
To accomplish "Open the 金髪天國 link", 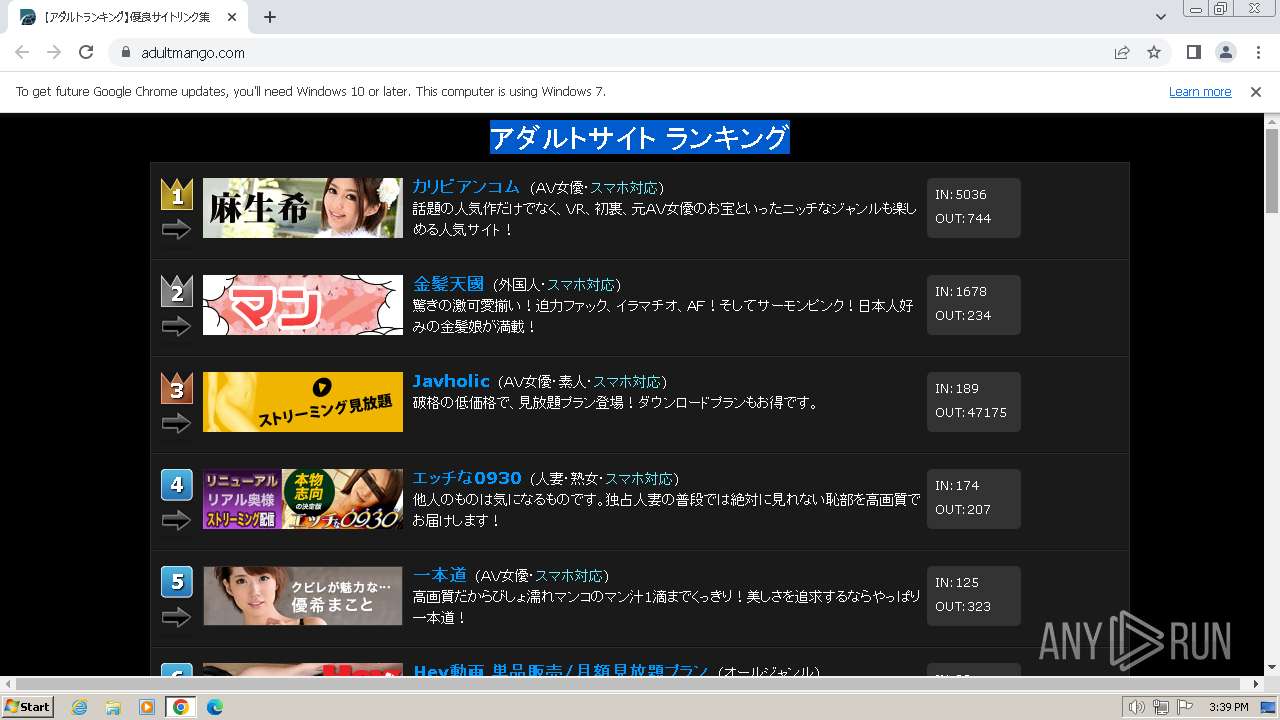I will click(x=448, y=284).
